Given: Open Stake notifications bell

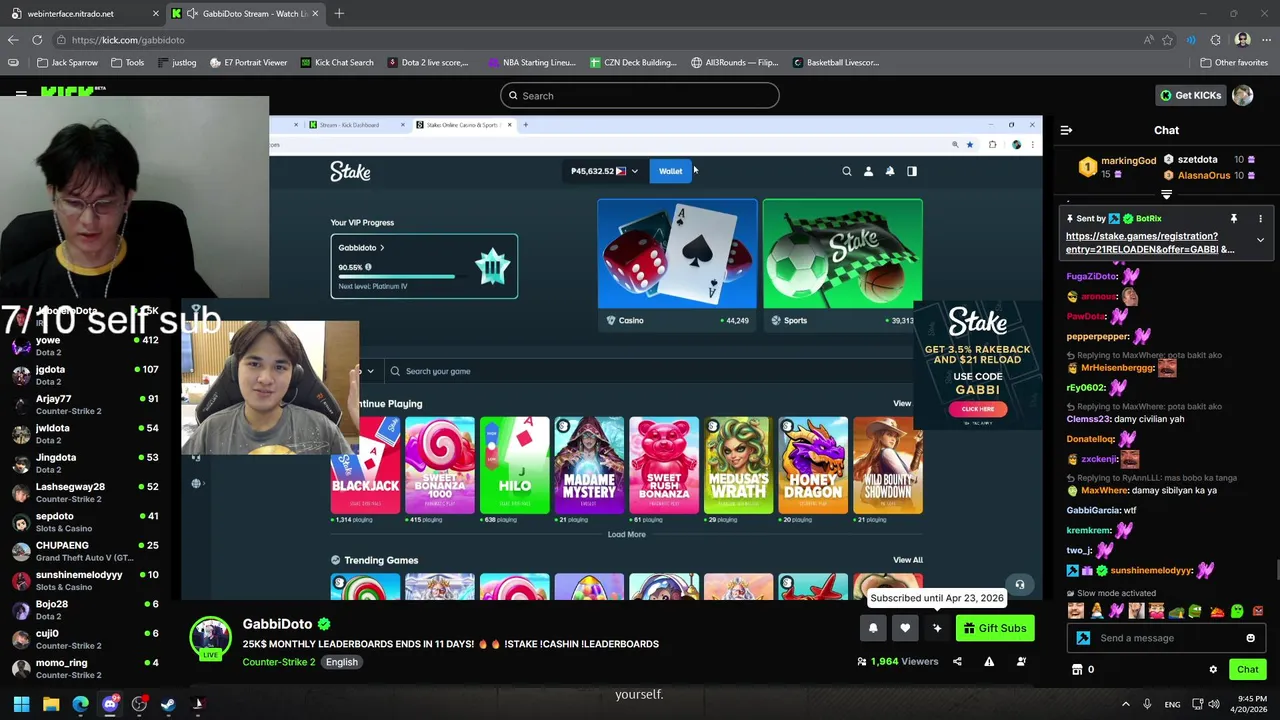Looking at the screenshot, I should click(890, 171).
